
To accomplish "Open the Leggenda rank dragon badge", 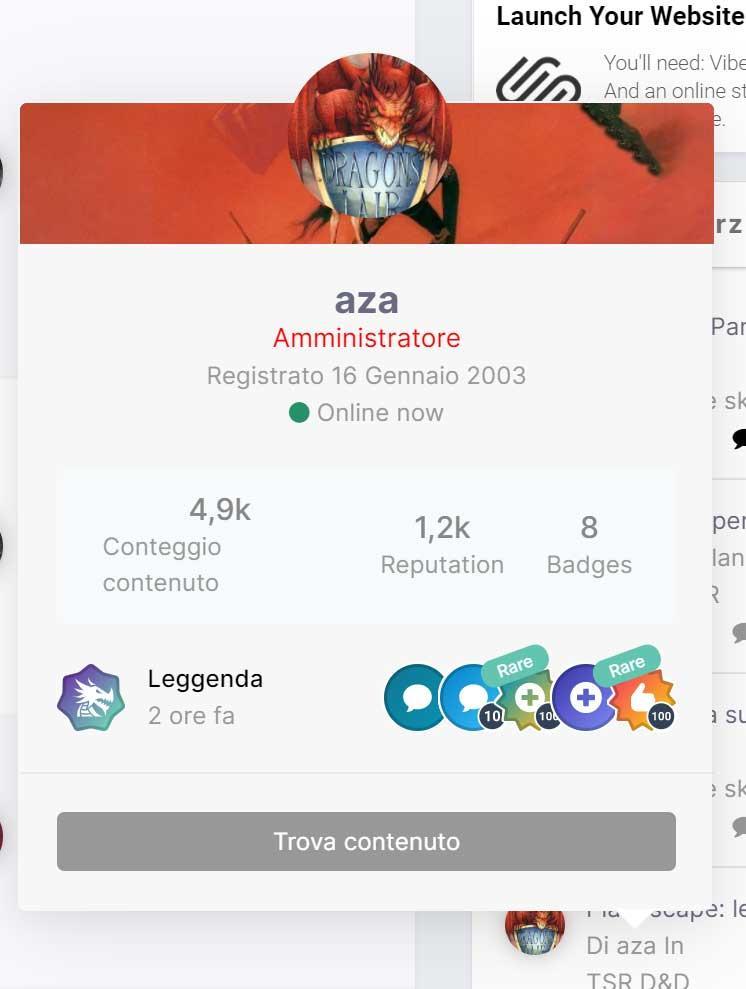I will click(91, 697).
